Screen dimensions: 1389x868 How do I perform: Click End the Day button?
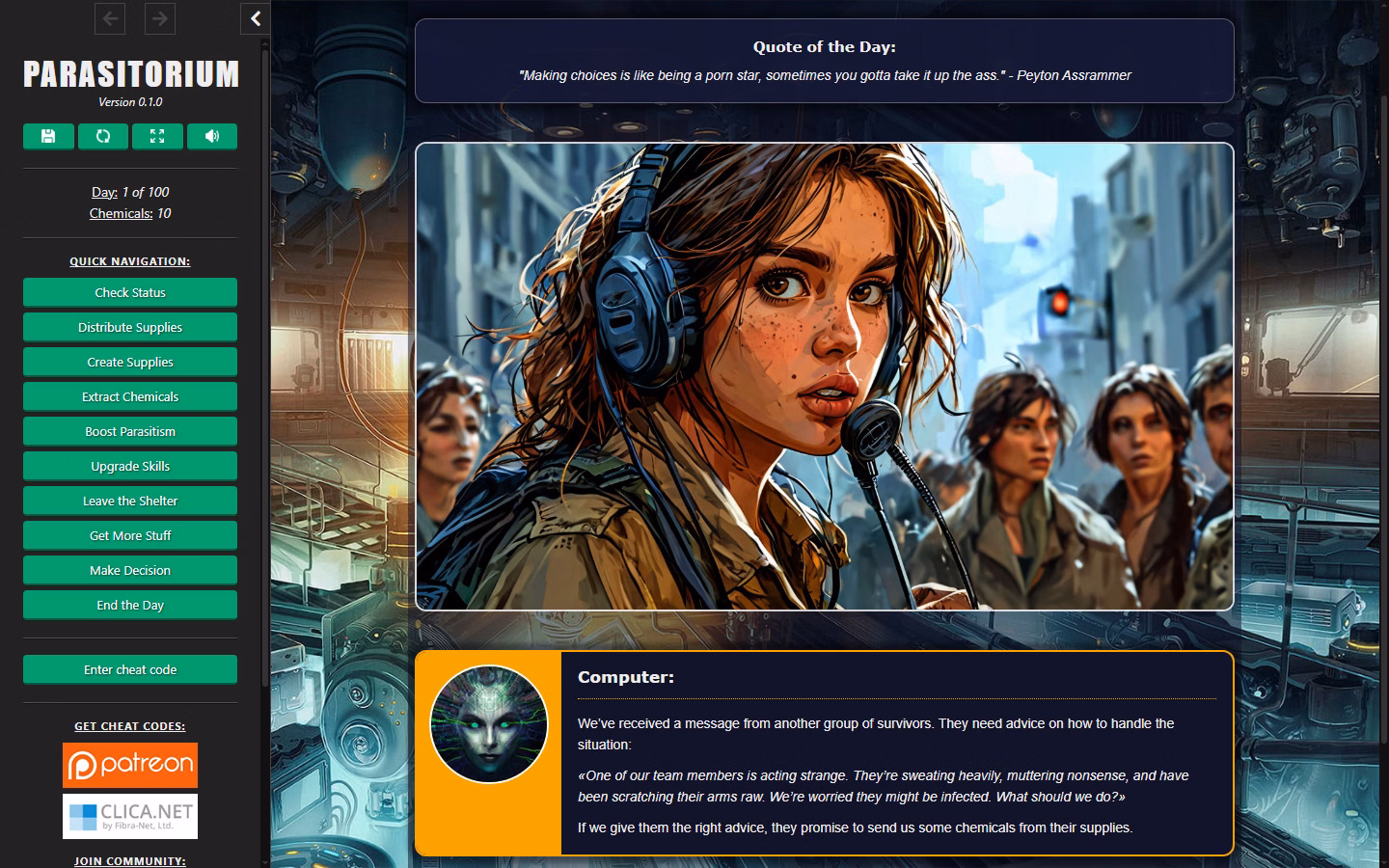(130, 605)
